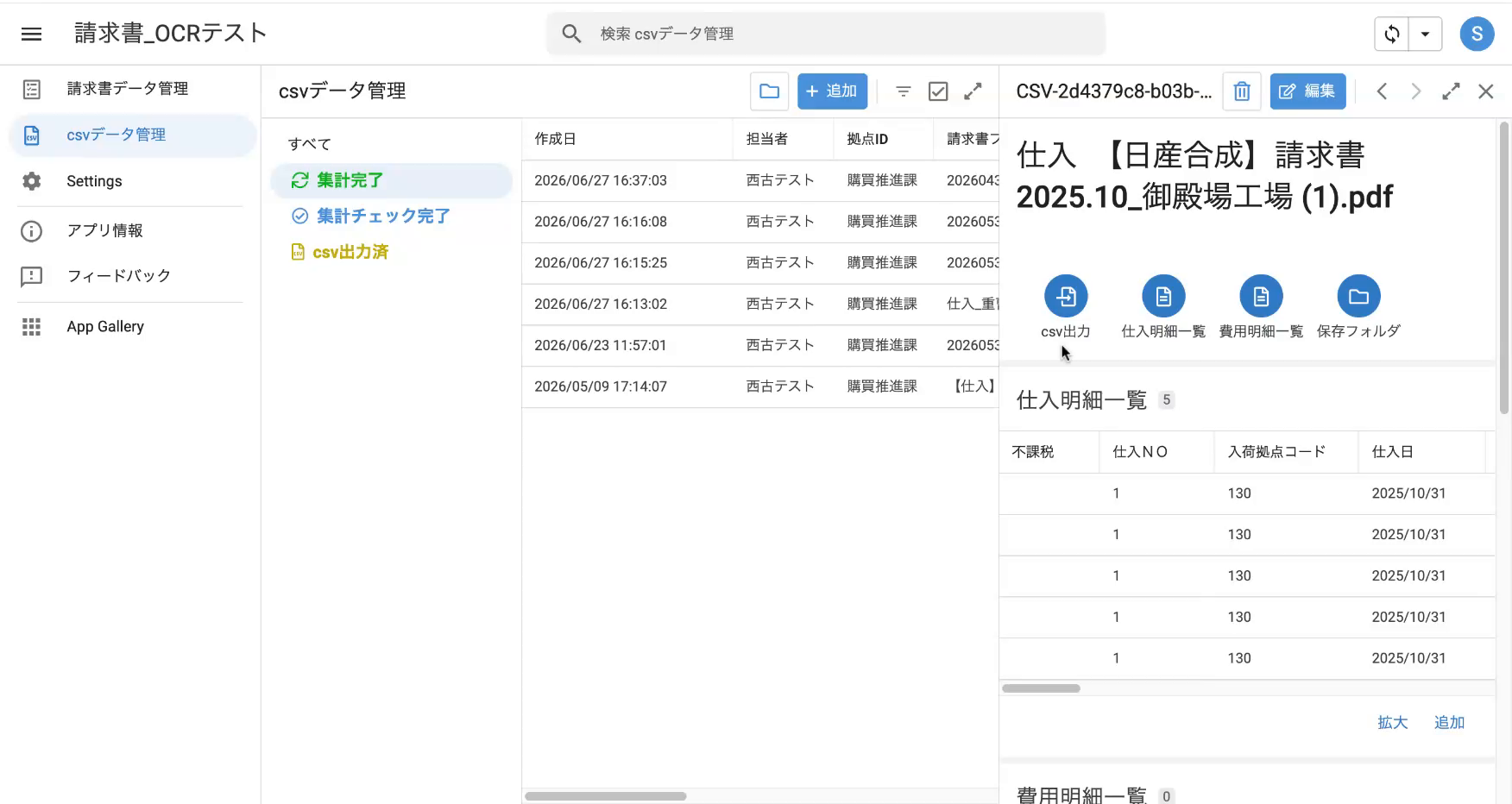This screenshot has height=804, width=1512.
Task: Go to previous record arrow
Action: coord(1382,91)
